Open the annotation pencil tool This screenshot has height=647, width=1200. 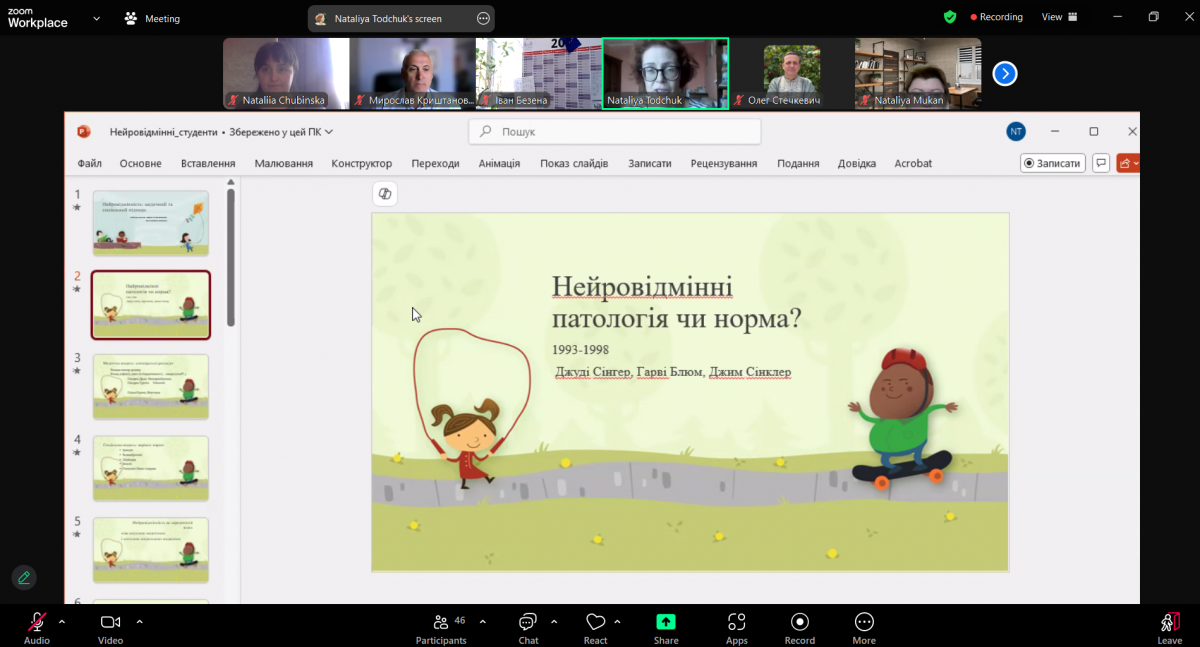coord(23,577)
